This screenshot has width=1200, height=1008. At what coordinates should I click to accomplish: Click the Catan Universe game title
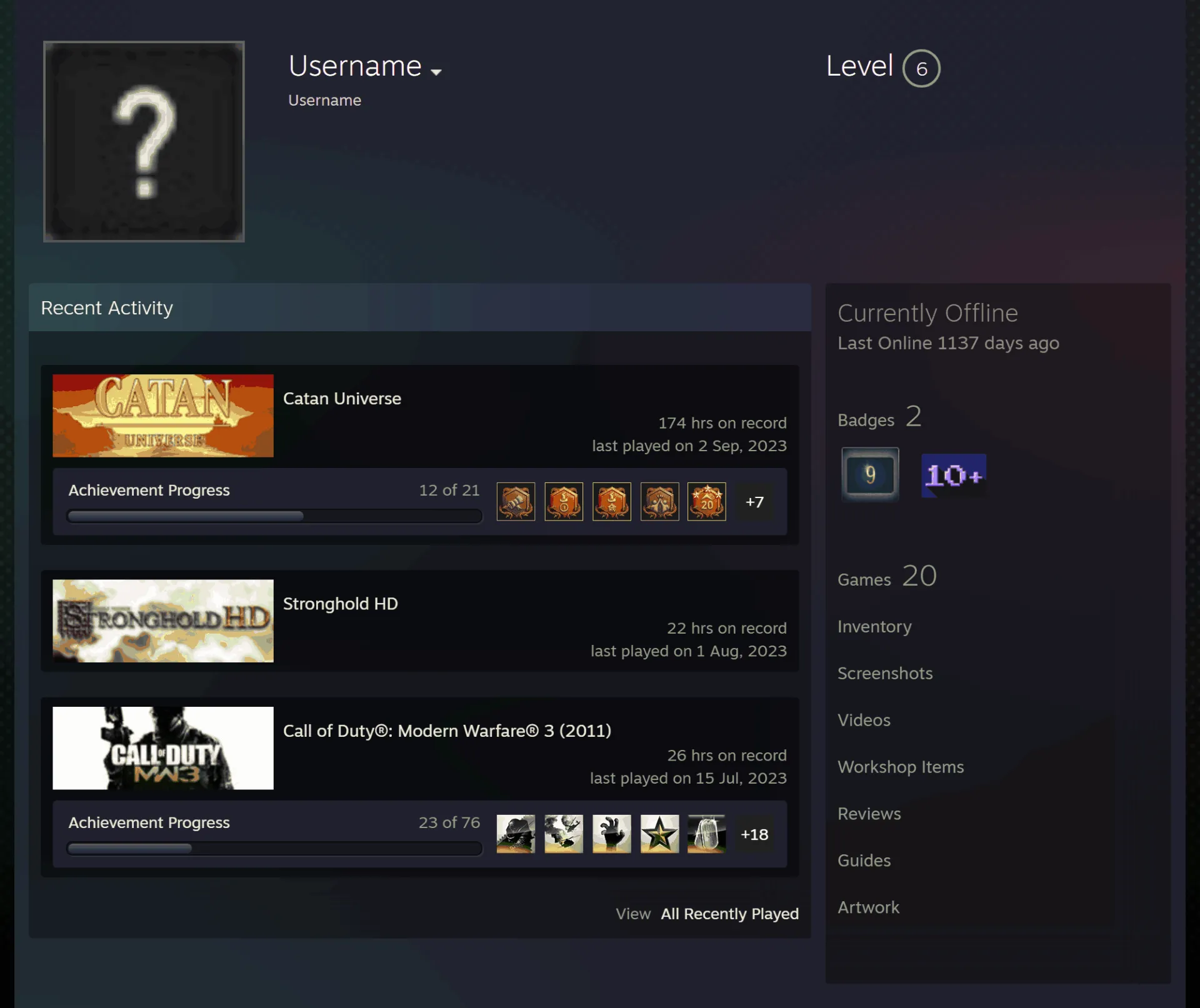coord(342,399)
